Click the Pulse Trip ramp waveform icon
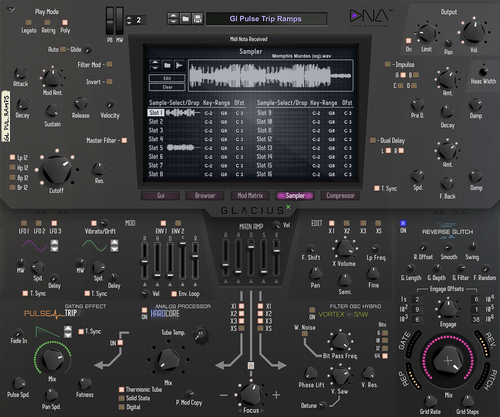This screenshot has height=417, width=500. [47, 332]
